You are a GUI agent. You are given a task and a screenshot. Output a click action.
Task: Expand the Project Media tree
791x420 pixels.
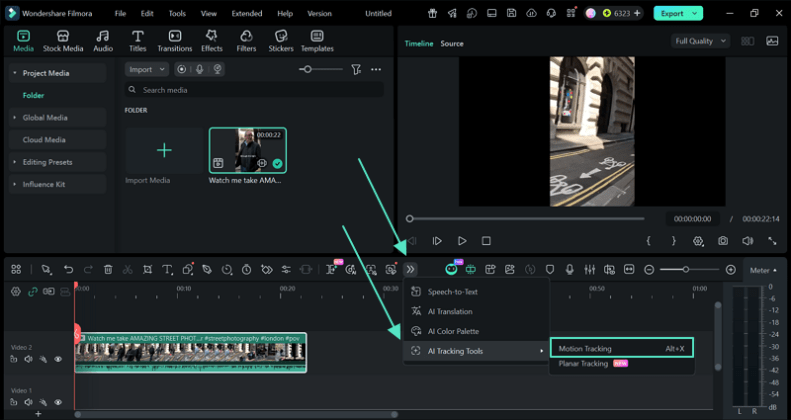click(15, 73)
